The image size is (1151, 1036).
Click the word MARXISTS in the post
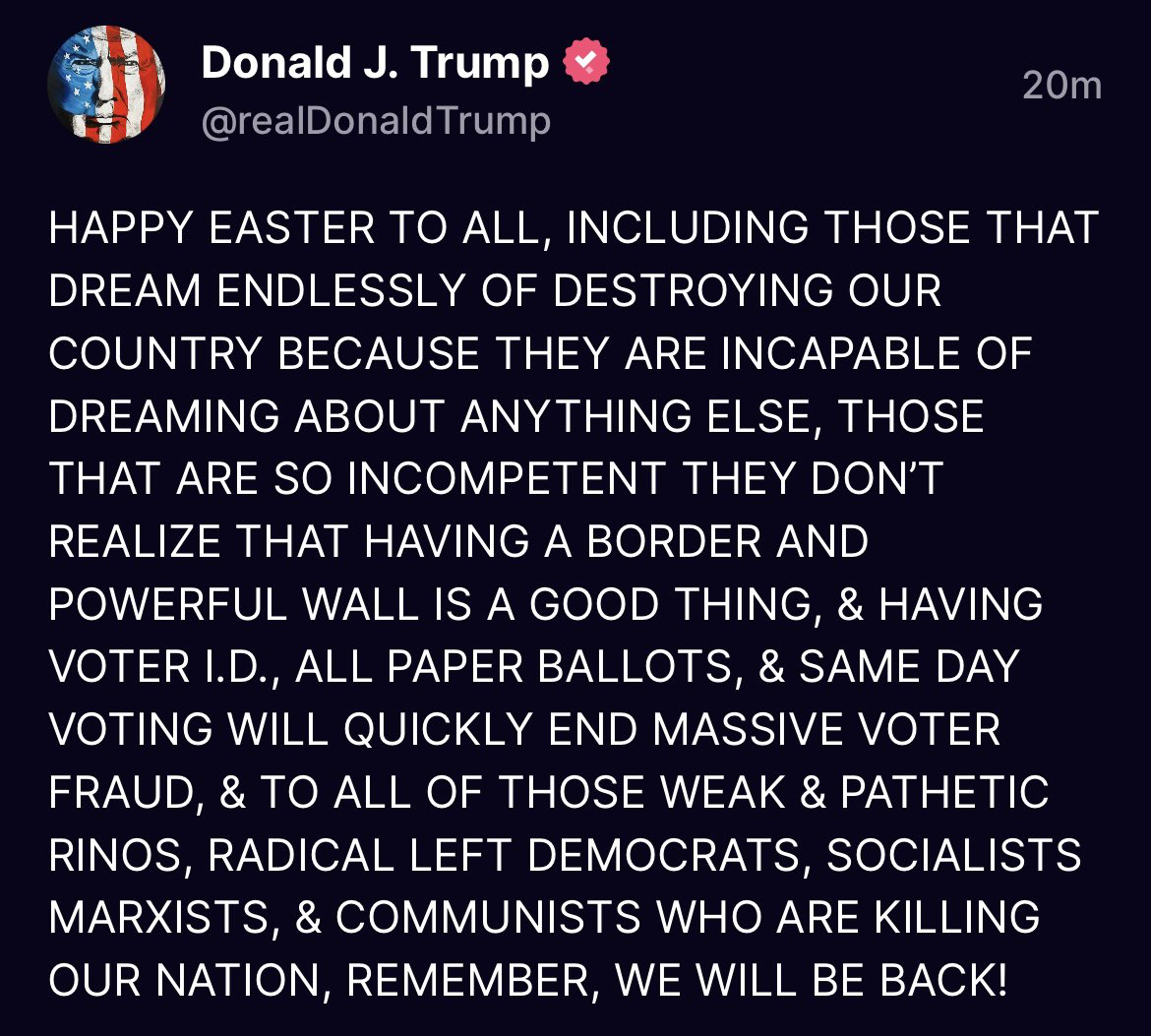point(158,918)
